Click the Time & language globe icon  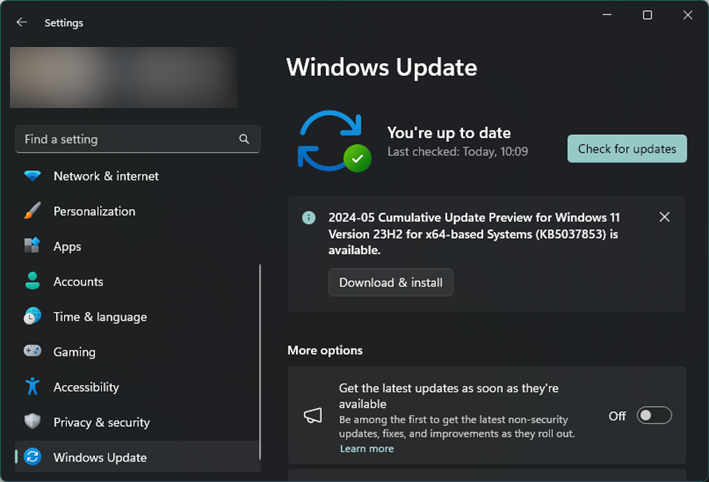(32, 316)
